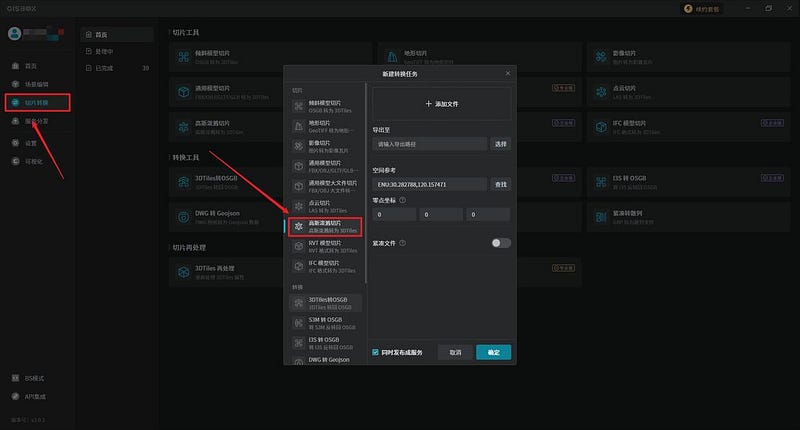Viewport: 800px width, 430px height.
Task: Open 地形切片 card on main page
Action: click(x=480, y=55)
